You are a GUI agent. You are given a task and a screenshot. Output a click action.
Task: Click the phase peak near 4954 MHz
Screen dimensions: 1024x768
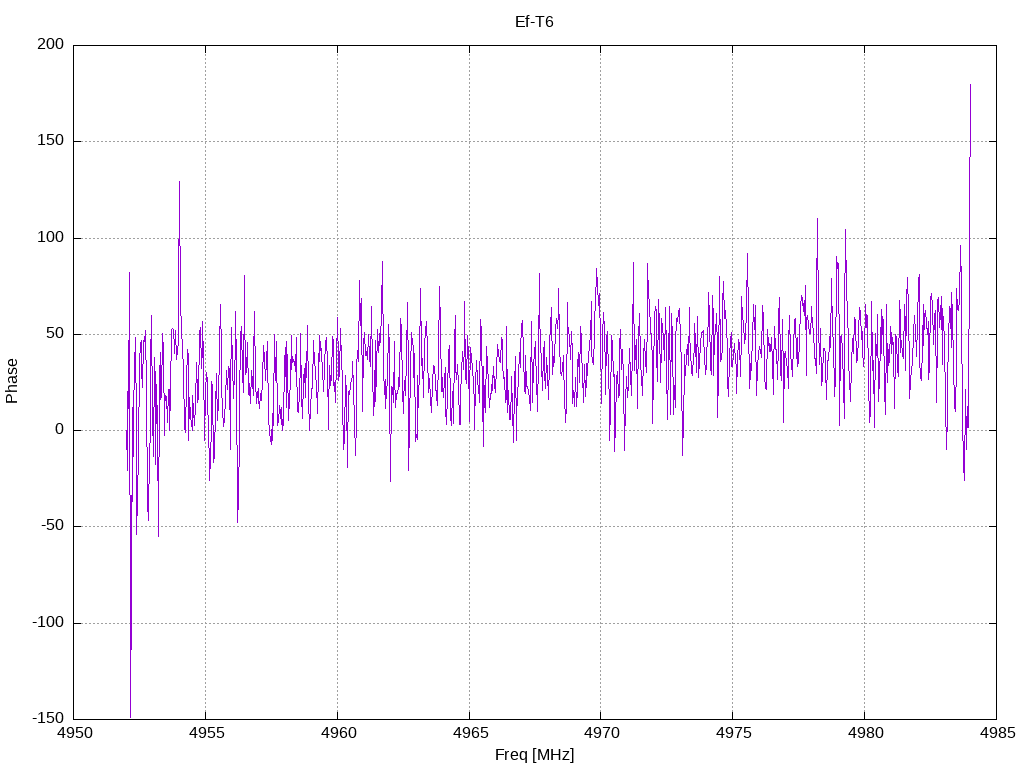179,182
